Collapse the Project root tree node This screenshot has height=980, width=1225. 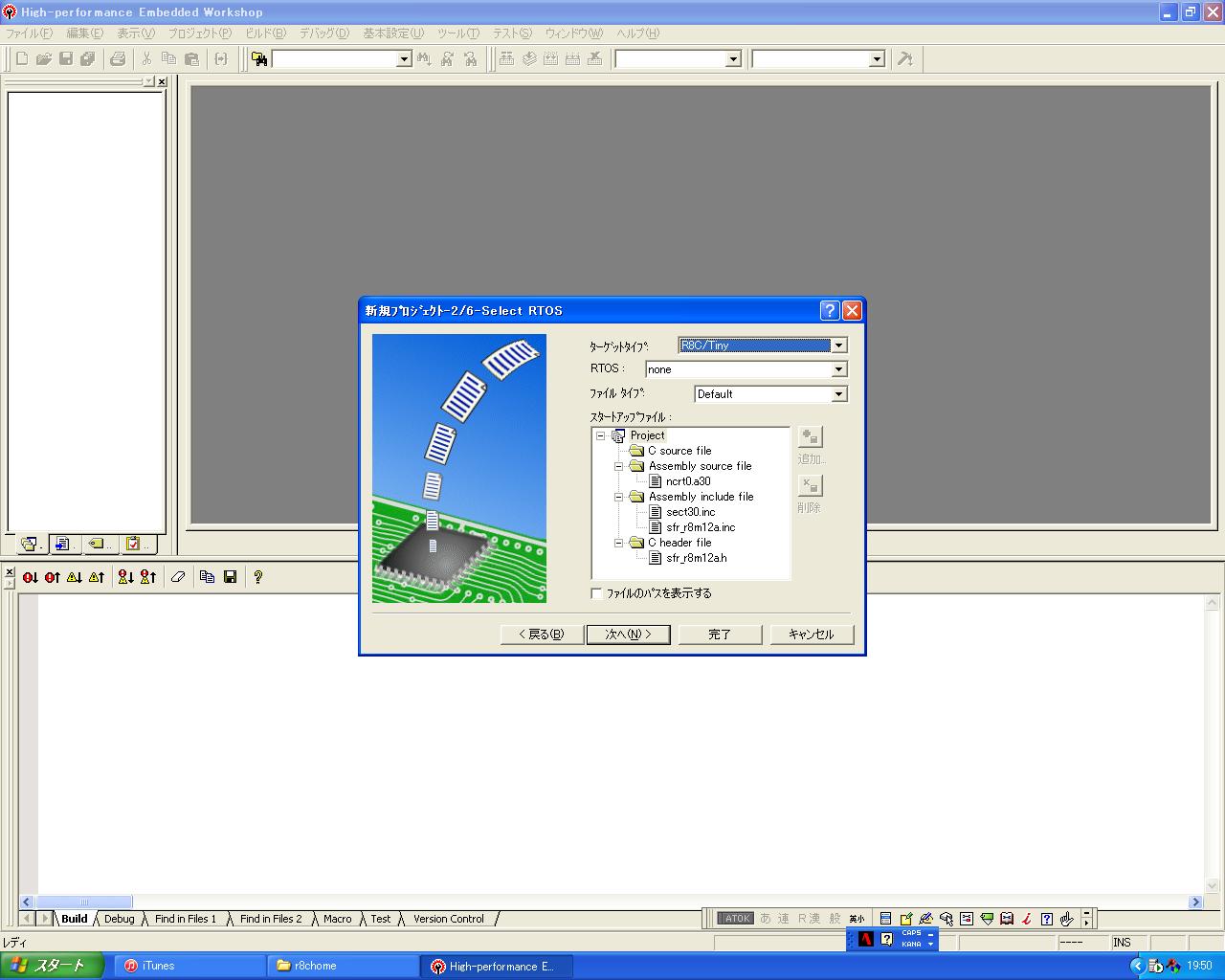click(601, 435)
